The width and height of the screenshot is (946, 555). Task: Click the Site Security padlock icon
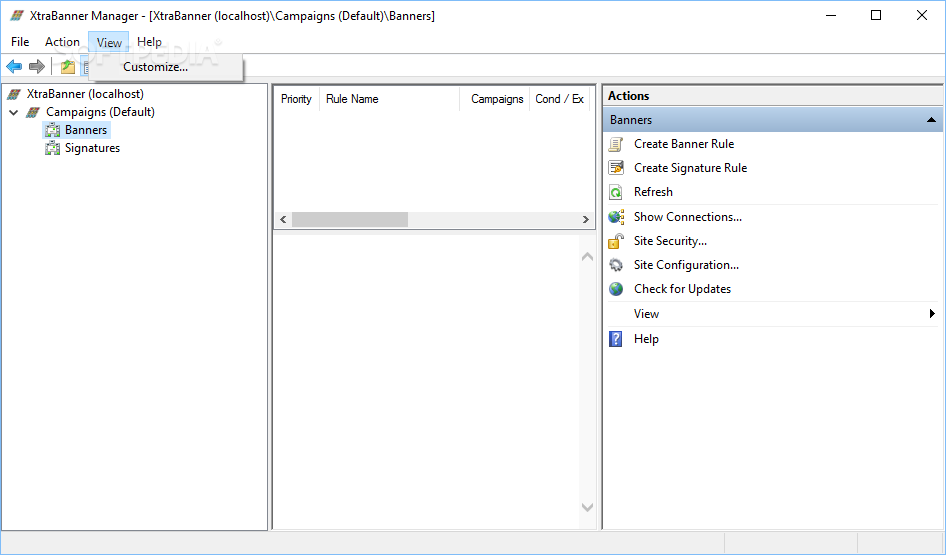coord(615,241)
